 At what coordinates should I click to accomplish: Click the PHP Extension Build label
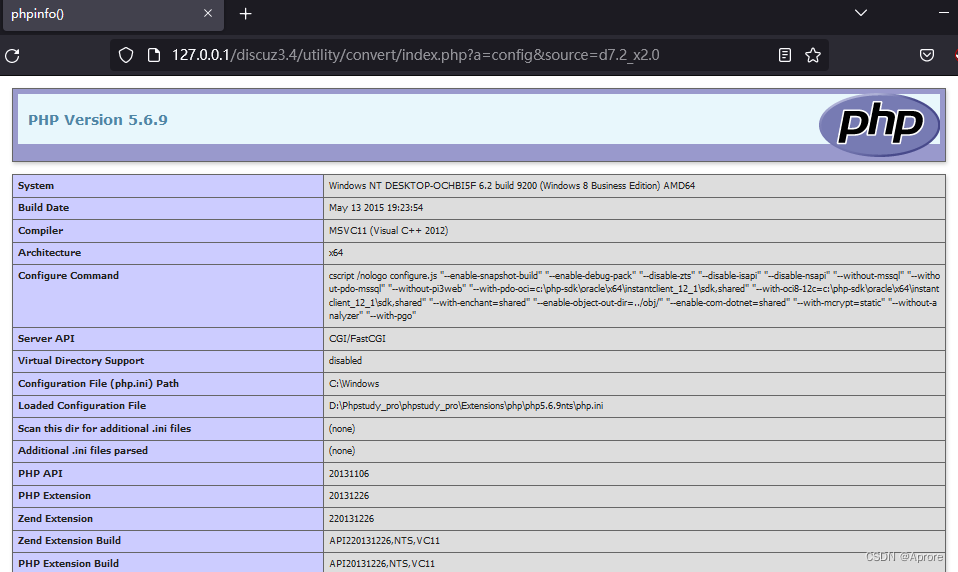(68, 563)
